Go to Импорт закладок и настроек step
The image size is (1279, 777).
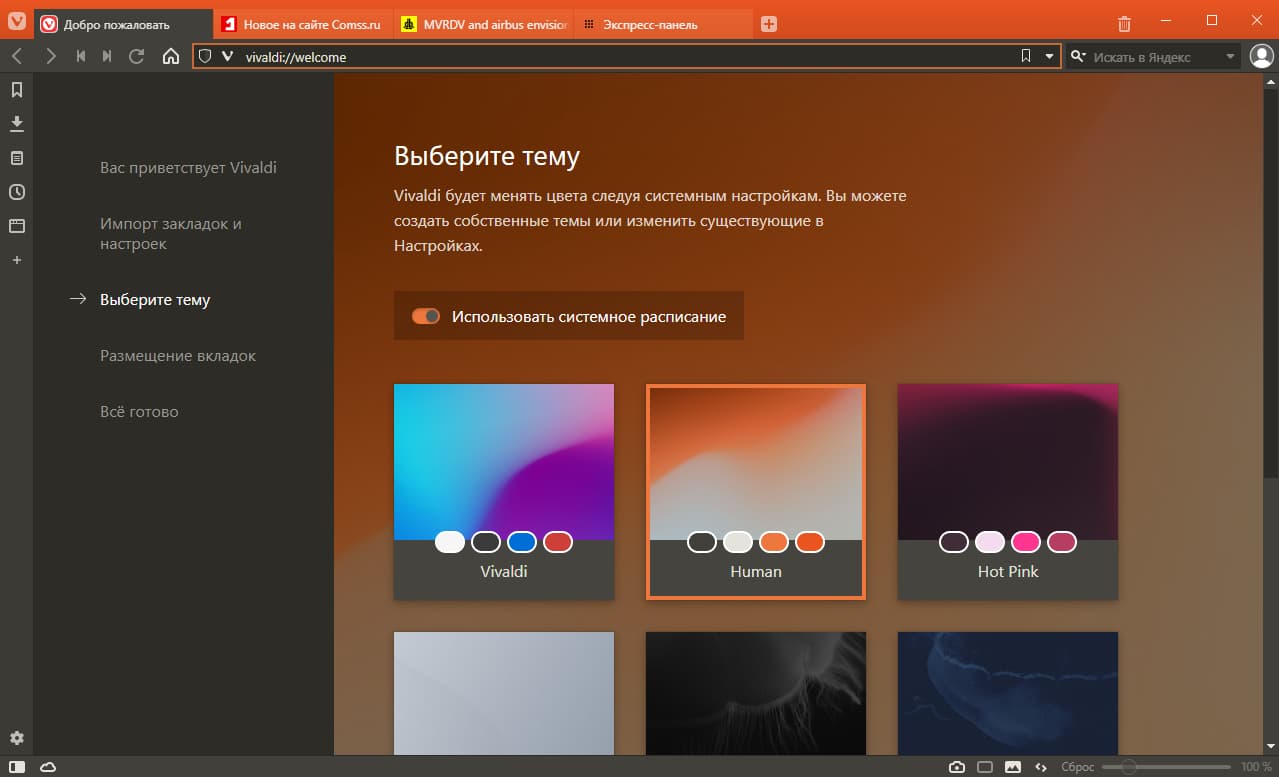[171, 234]
